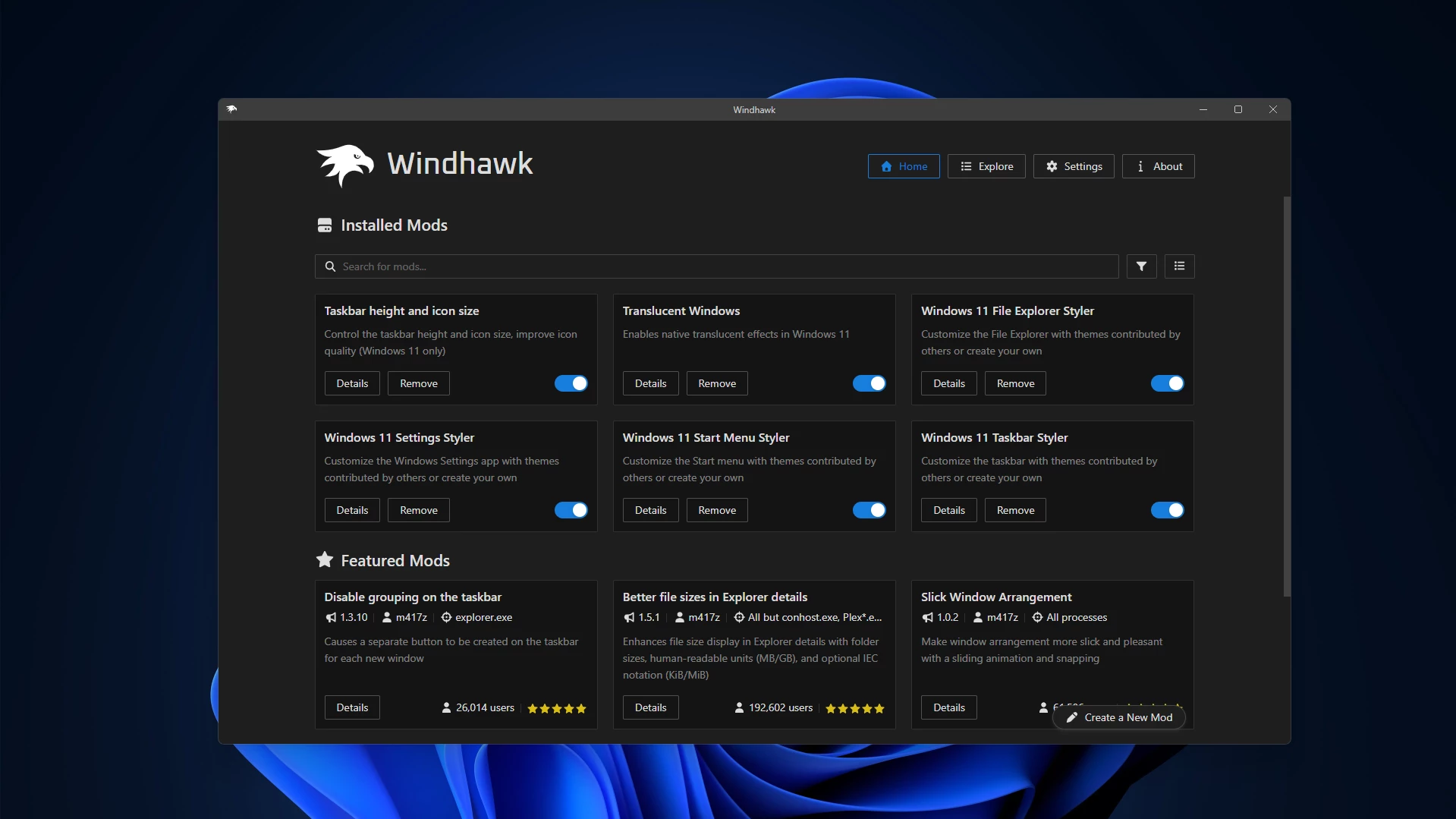Click target process icon next to explorer.exe
The width and height of the screenshot is (1456, 819).
coord(446,618)
